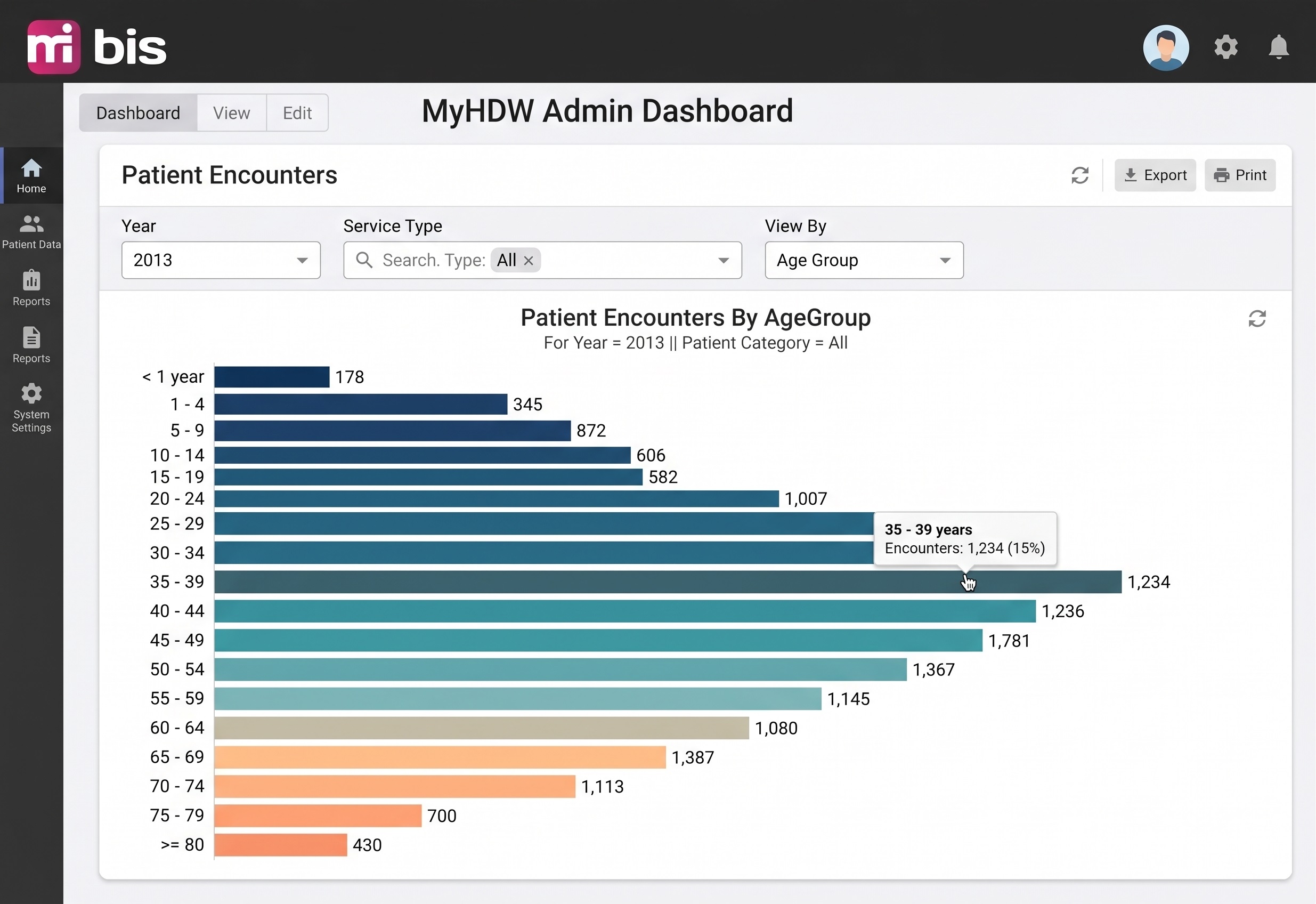The height and width of the screenshot is (904, 1316).
Task: Click the gear settings icon in header
Action: [x=1225, y=47]
